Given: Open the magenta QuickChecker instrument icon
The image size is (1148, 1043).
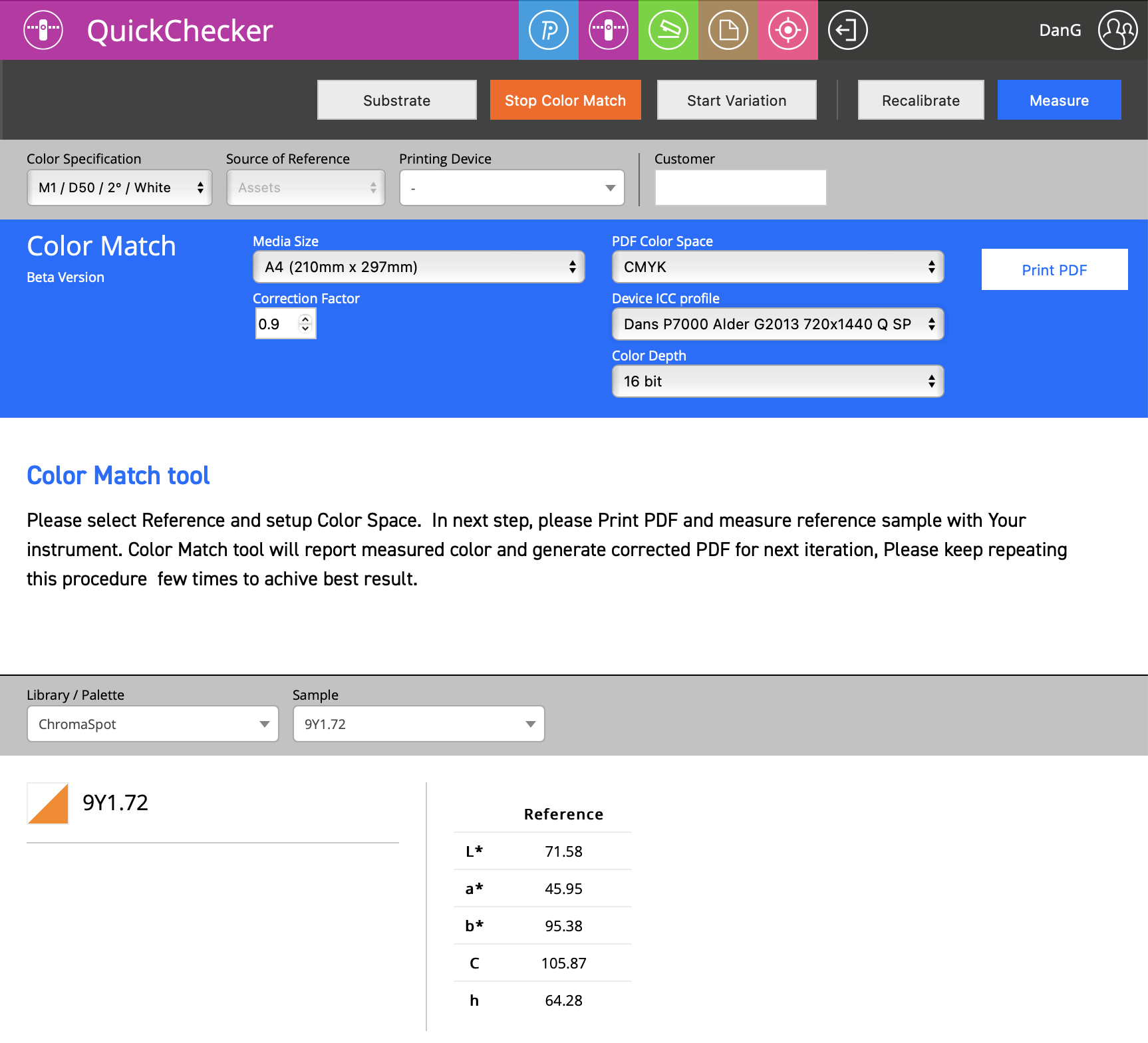Looking at the screenshot, I should coord(608,30).
